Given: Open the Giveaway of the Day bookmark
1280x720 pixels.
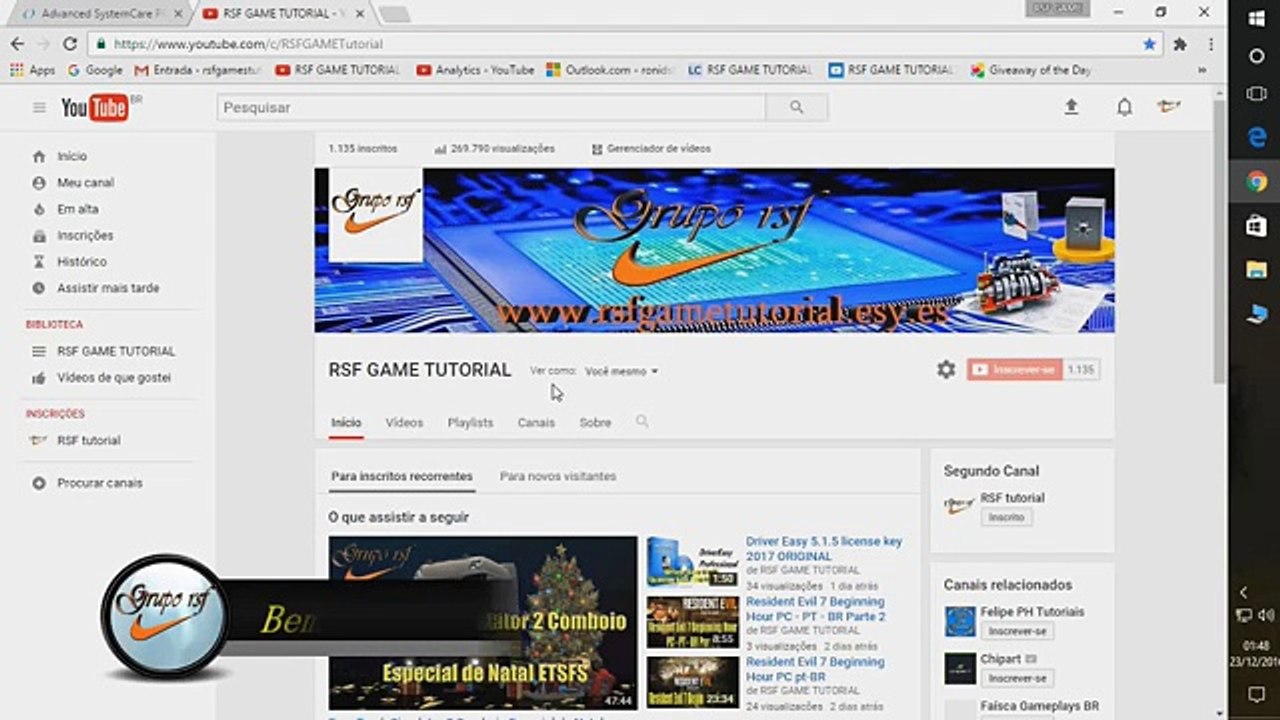Looking at the screenshot, I should click(x=1031, y=70).
